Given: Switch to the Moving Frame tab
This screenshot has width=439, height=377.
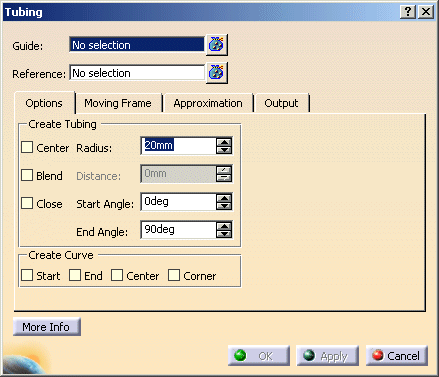Looking at the screenshot, I should [118, 103].
